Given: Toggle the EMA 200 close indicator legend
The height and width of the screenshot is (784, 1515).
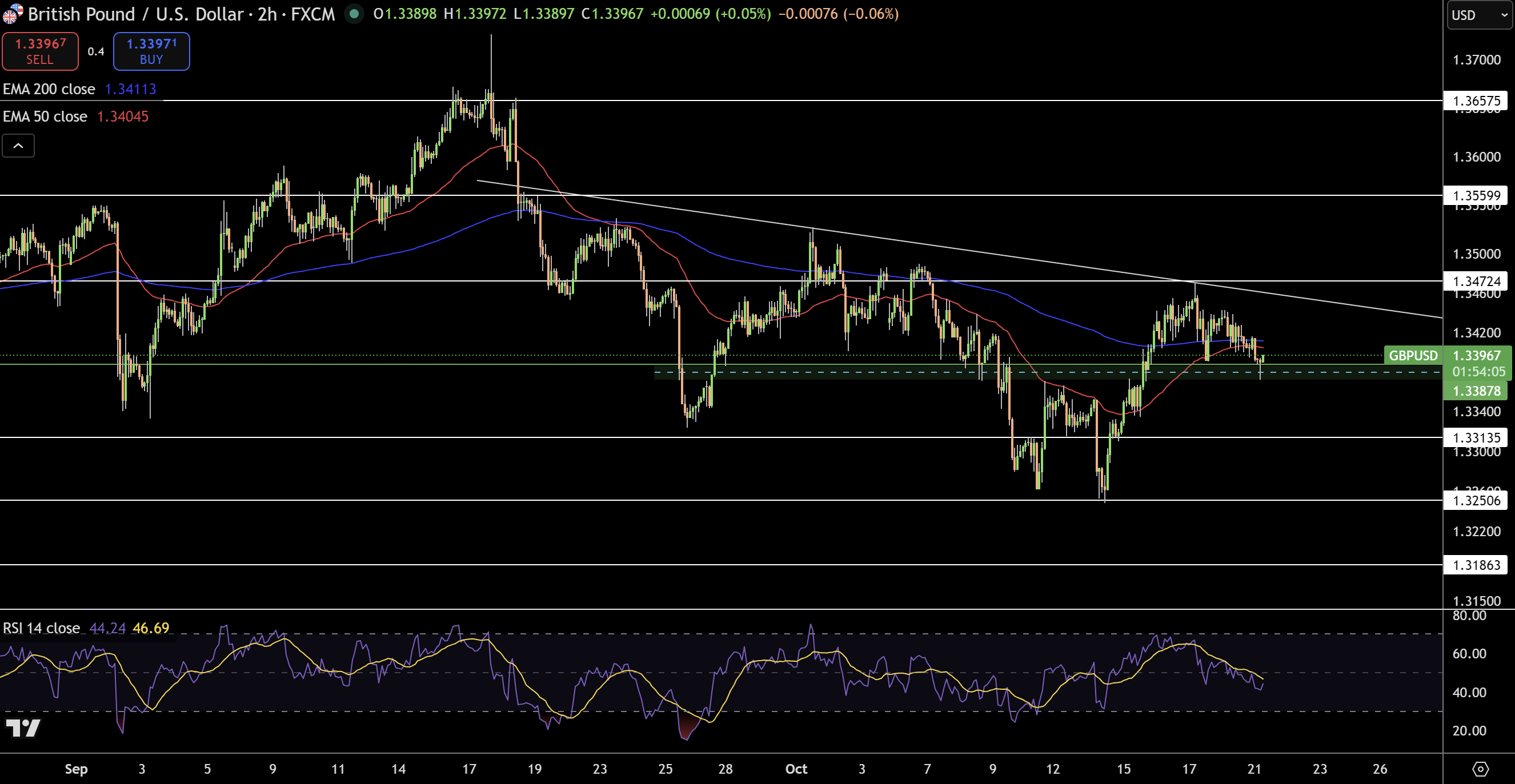Looking at the screenshot, I should 49,89.
